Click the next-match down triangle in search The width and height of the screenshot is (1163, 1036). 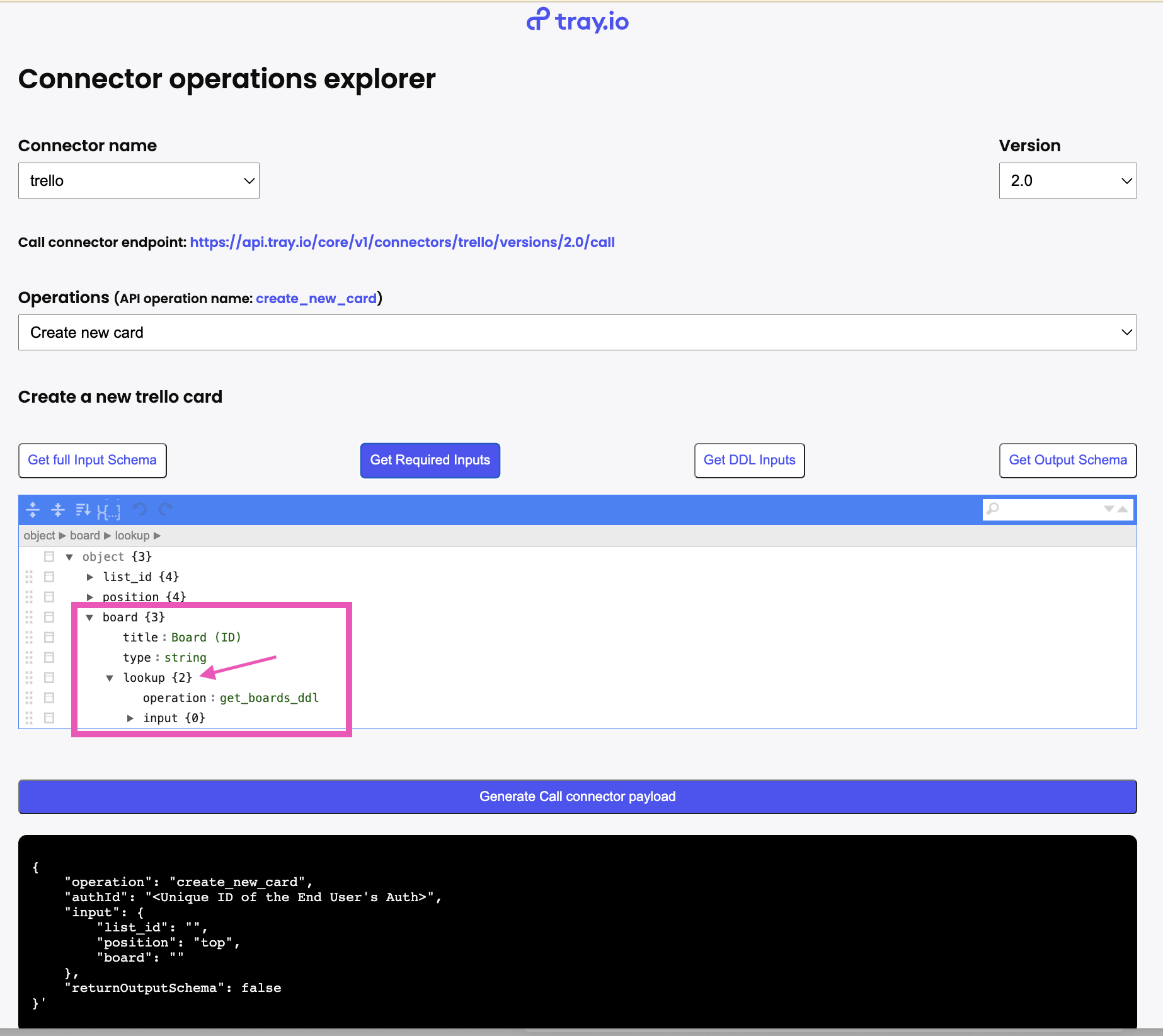click(1109, 509)
